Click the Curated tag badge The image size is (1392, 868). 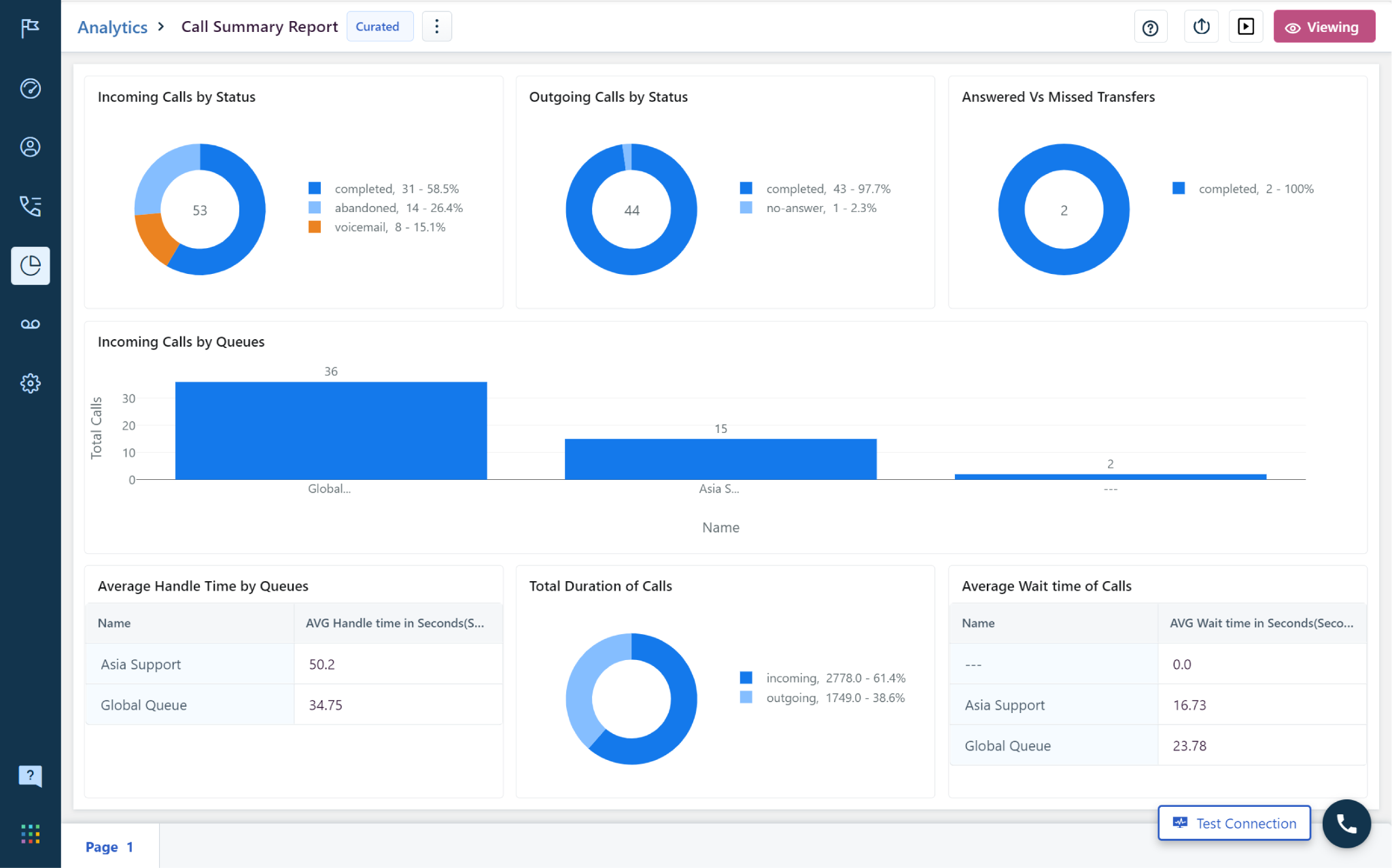(379, 27)
